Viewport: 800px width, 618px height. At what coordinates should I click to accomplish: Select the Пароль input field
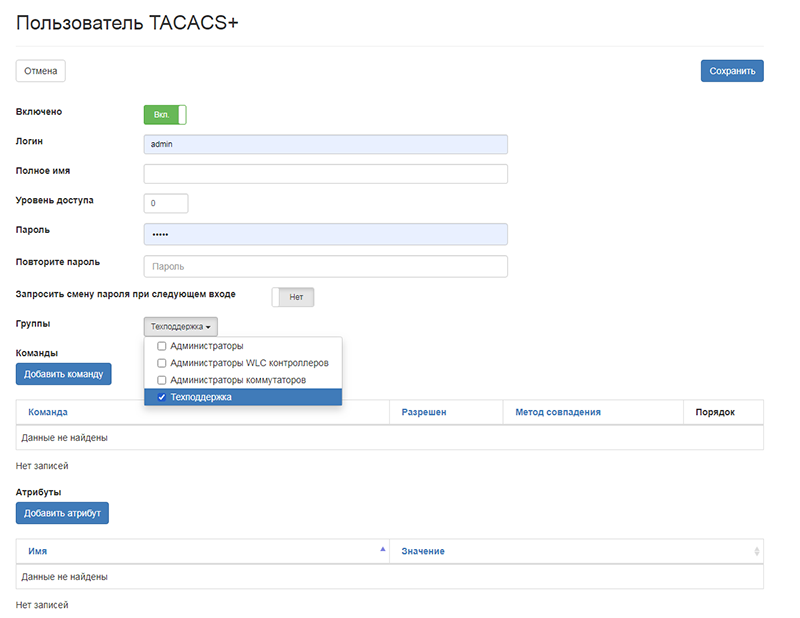pyautogui.click(x=325, y=234)
